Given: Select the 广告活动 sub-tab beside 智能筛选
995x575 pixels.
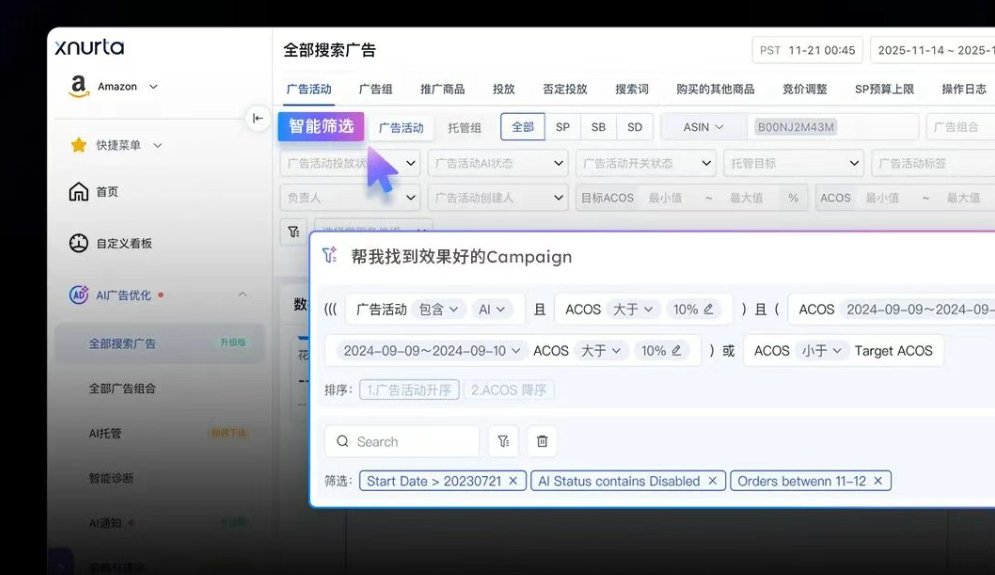Looking at the screenshot, I should coord(401,128).
